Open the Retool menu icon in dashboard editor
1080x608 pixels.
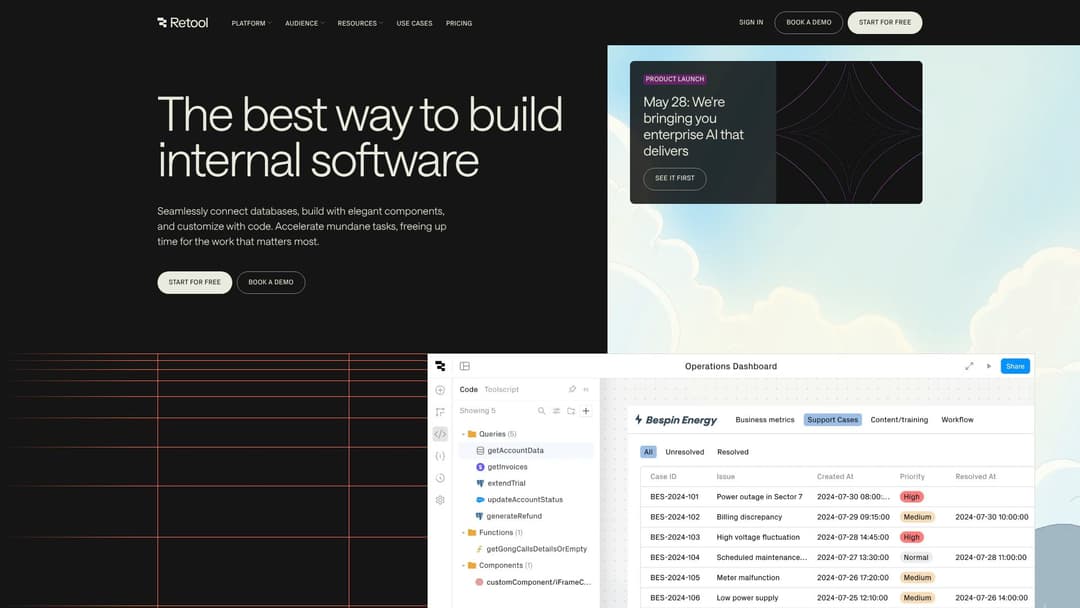pyautogui.click(x=440, y=366)
